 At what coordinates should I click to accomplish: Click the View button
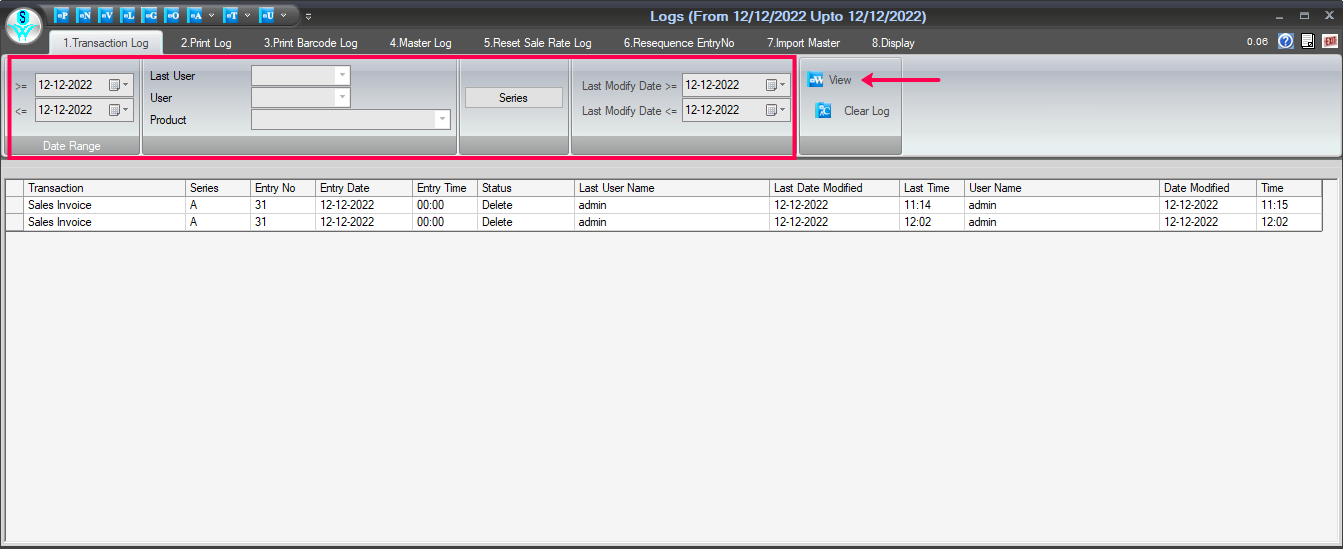[x=830, y=80]
